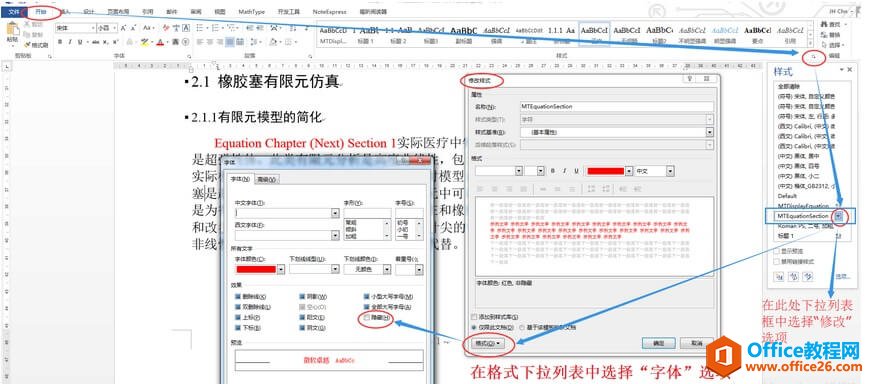
Task: Select the Only in this document radio button
Action: coord(473,327)
